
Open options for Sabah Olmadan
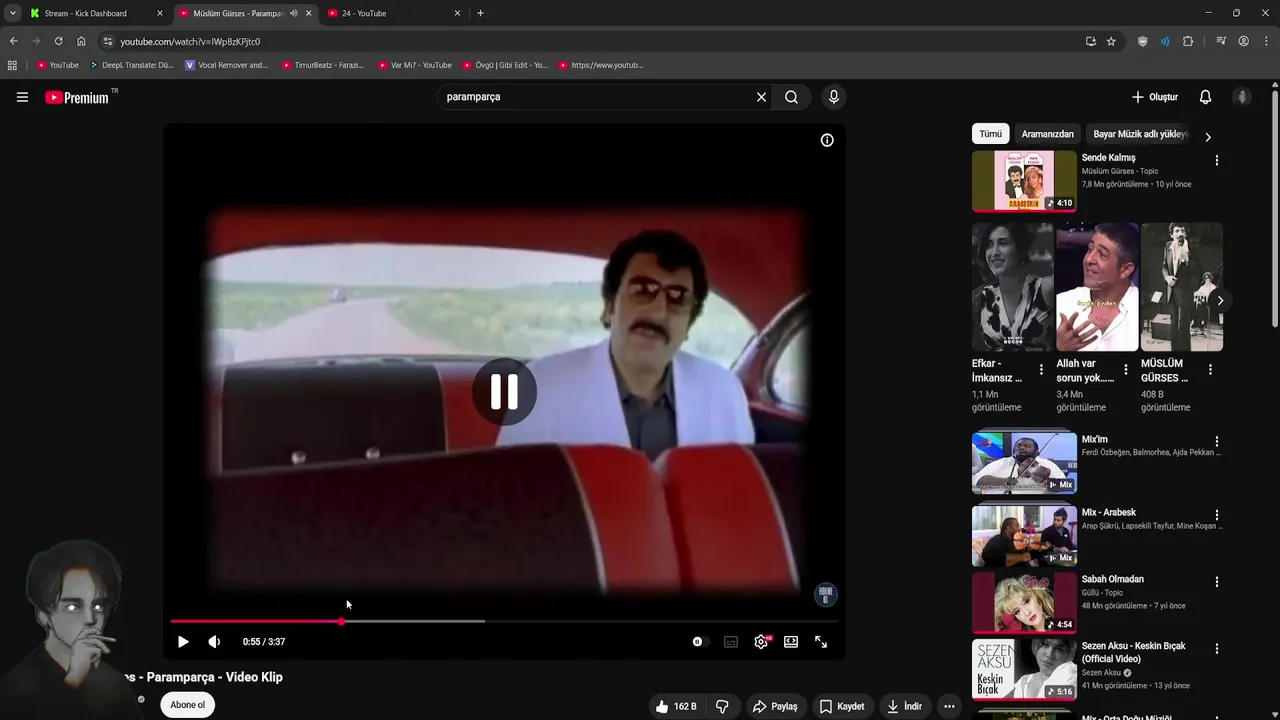[x=1216, y=581]
